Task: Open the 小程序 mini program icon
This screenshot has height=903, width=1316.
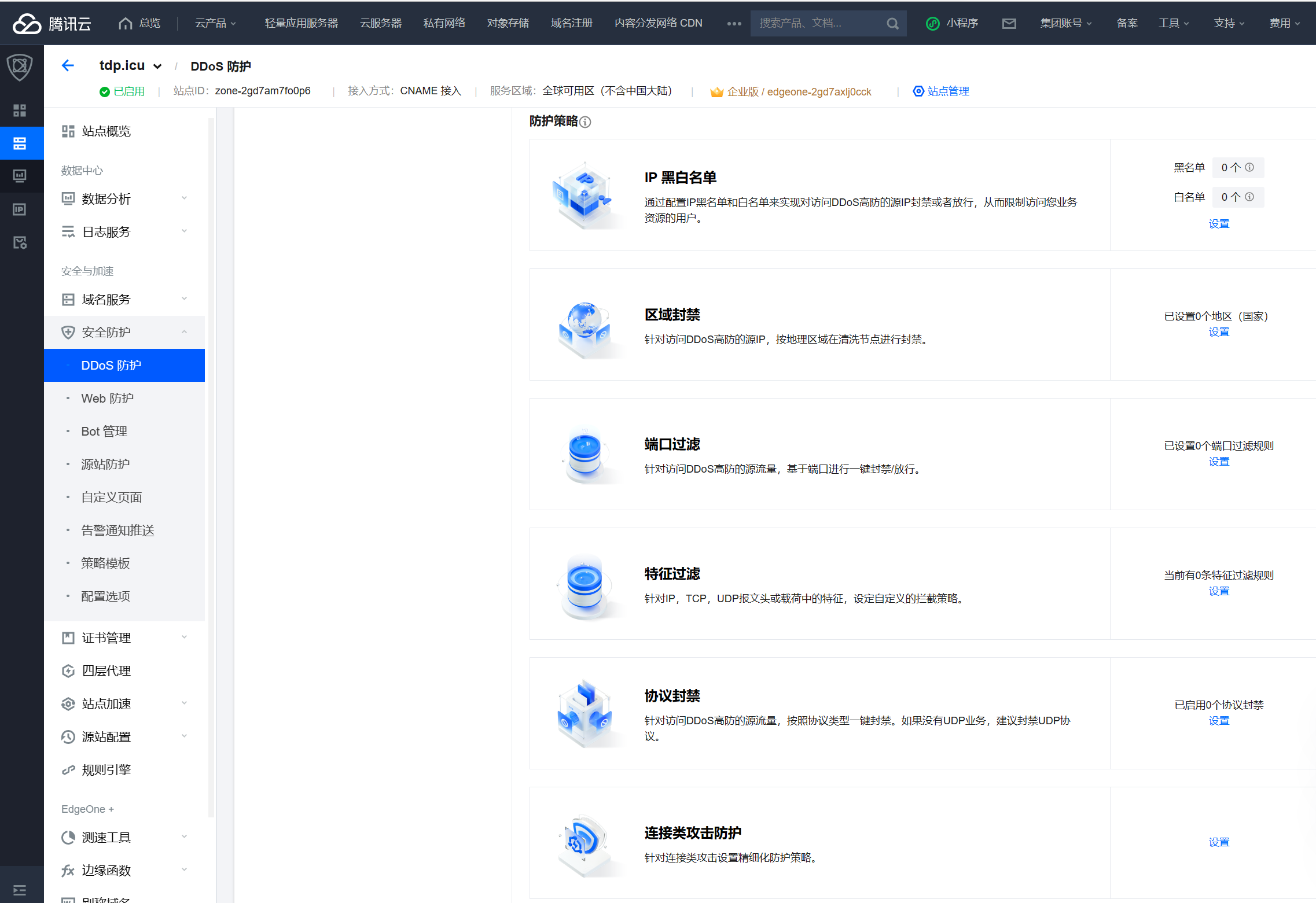Action: [x=932, y=23]
